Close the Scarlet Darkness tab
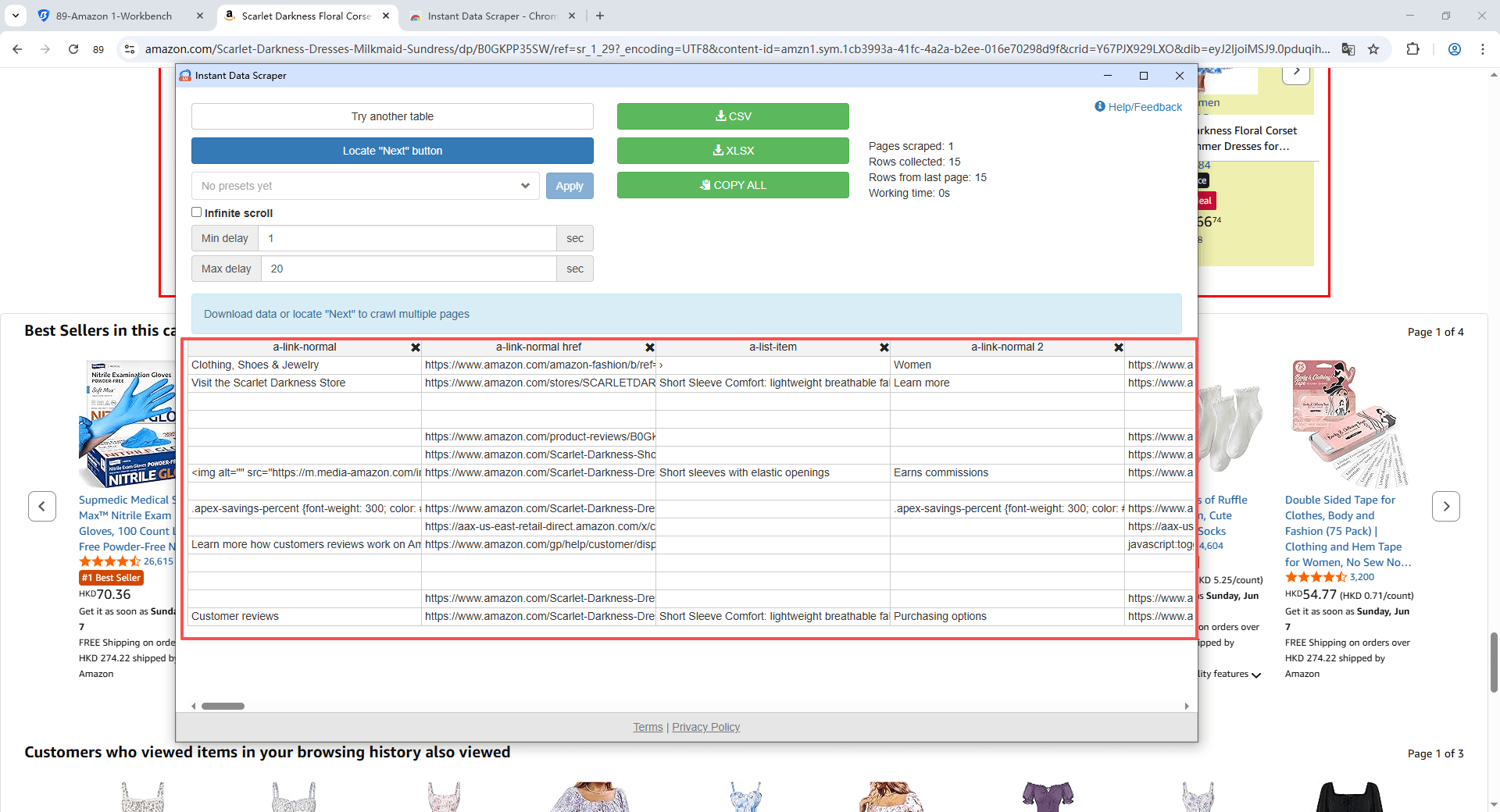 [386, 16]
